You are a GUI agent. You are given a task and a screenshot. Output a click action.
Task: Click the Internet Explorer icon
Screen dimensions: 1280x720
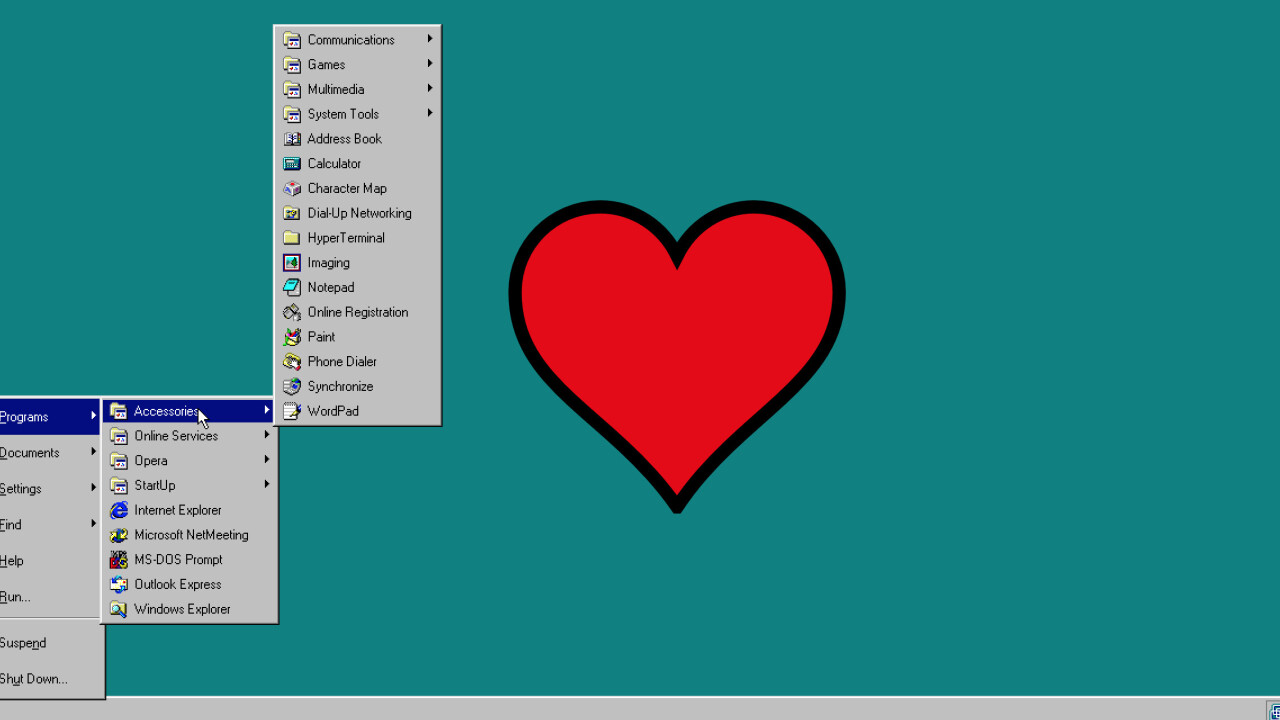coord(119,510)
